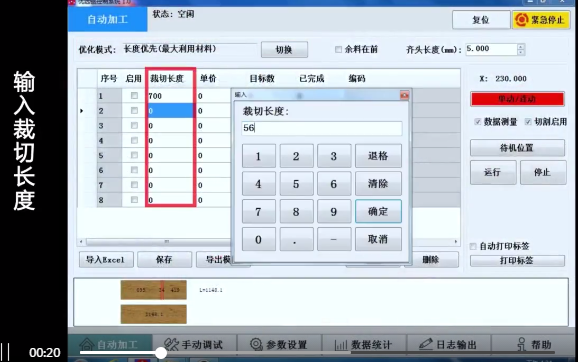Open the 帮助 help tab
This screenshot has width=578, height=362.
coord(534,345)
